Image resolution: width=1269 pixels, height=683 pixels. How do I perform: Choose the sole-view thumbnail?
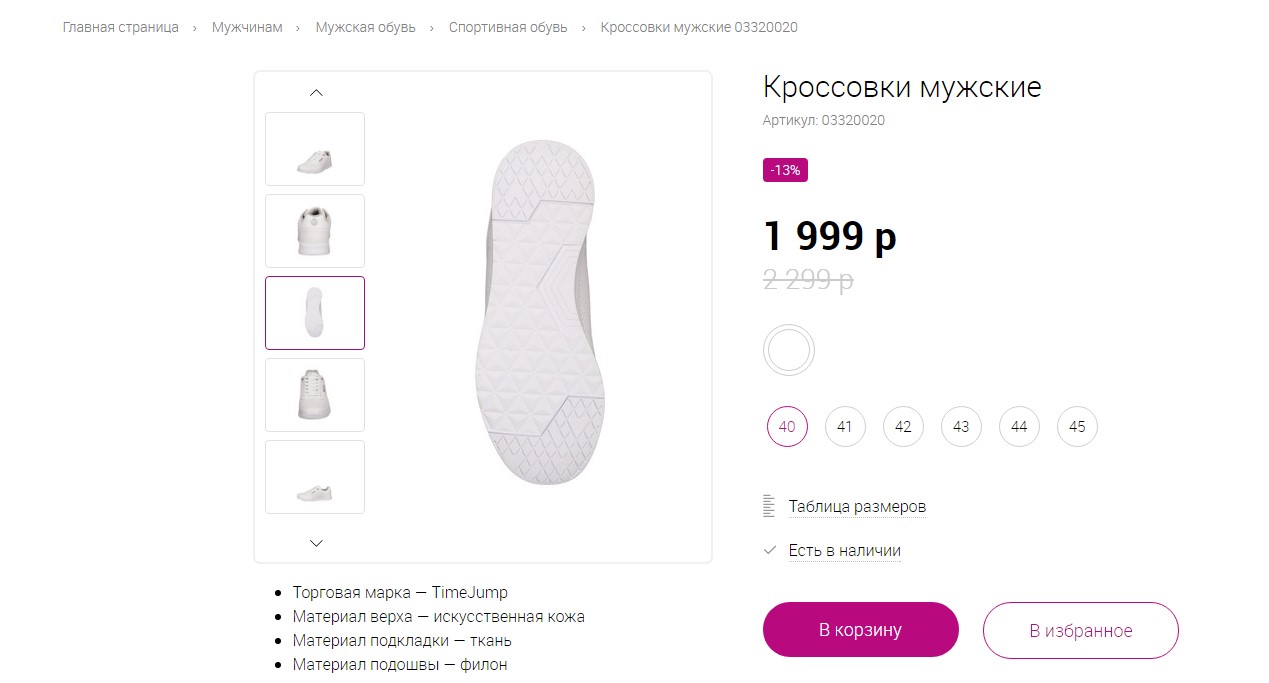(x=315, y=313)
